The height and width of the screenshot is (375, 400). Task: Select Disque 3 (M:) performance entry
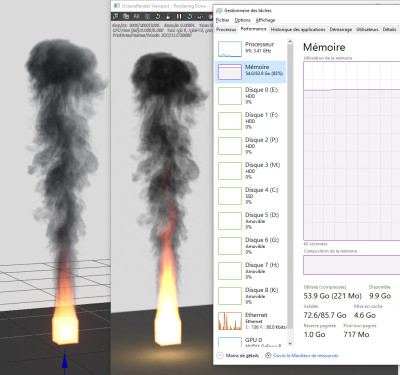(x=250, y=171)
